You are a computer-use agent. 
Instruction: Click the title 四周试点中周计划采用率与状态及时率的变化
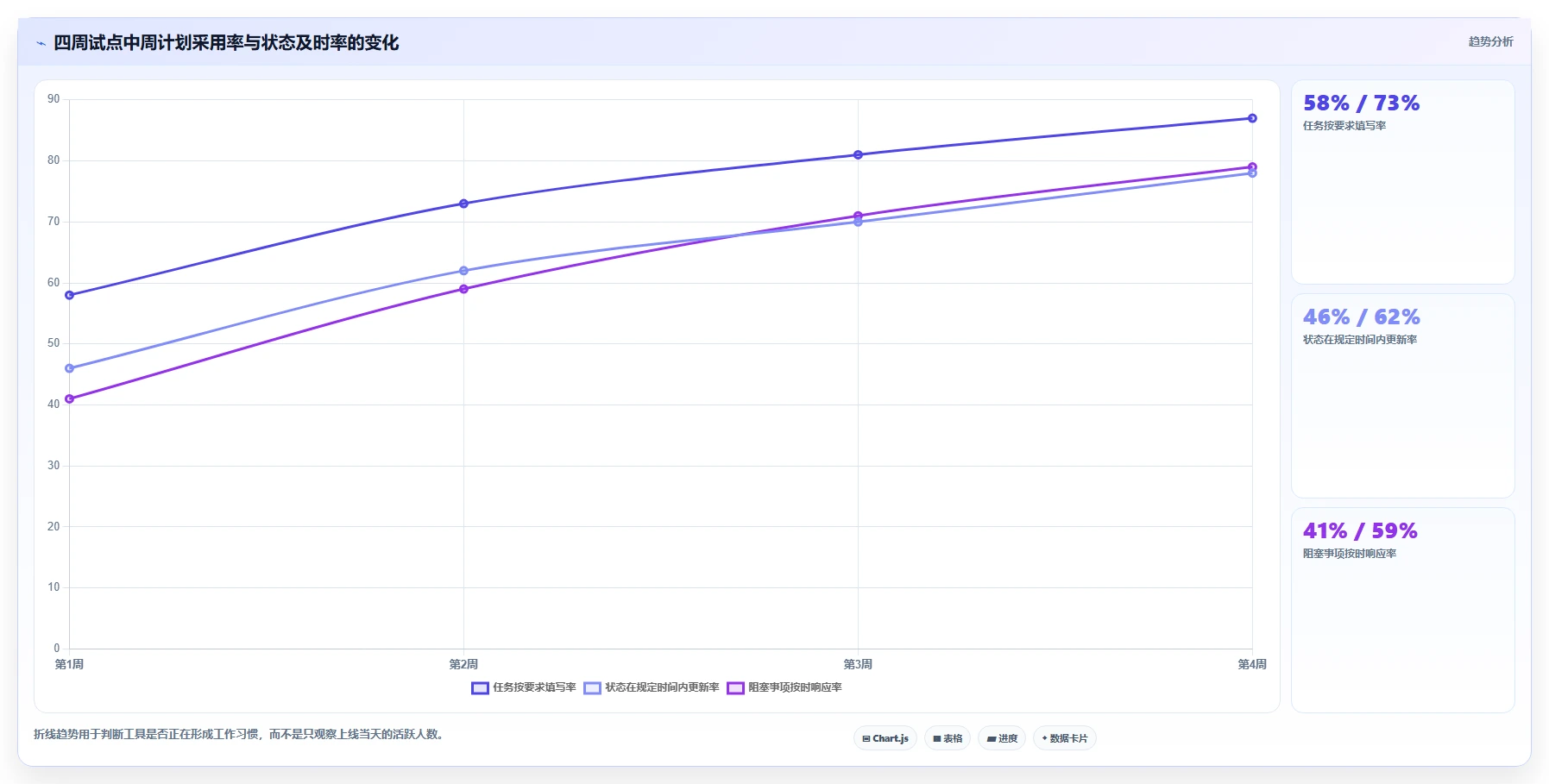pyautogui.click(x=226, y=42)
